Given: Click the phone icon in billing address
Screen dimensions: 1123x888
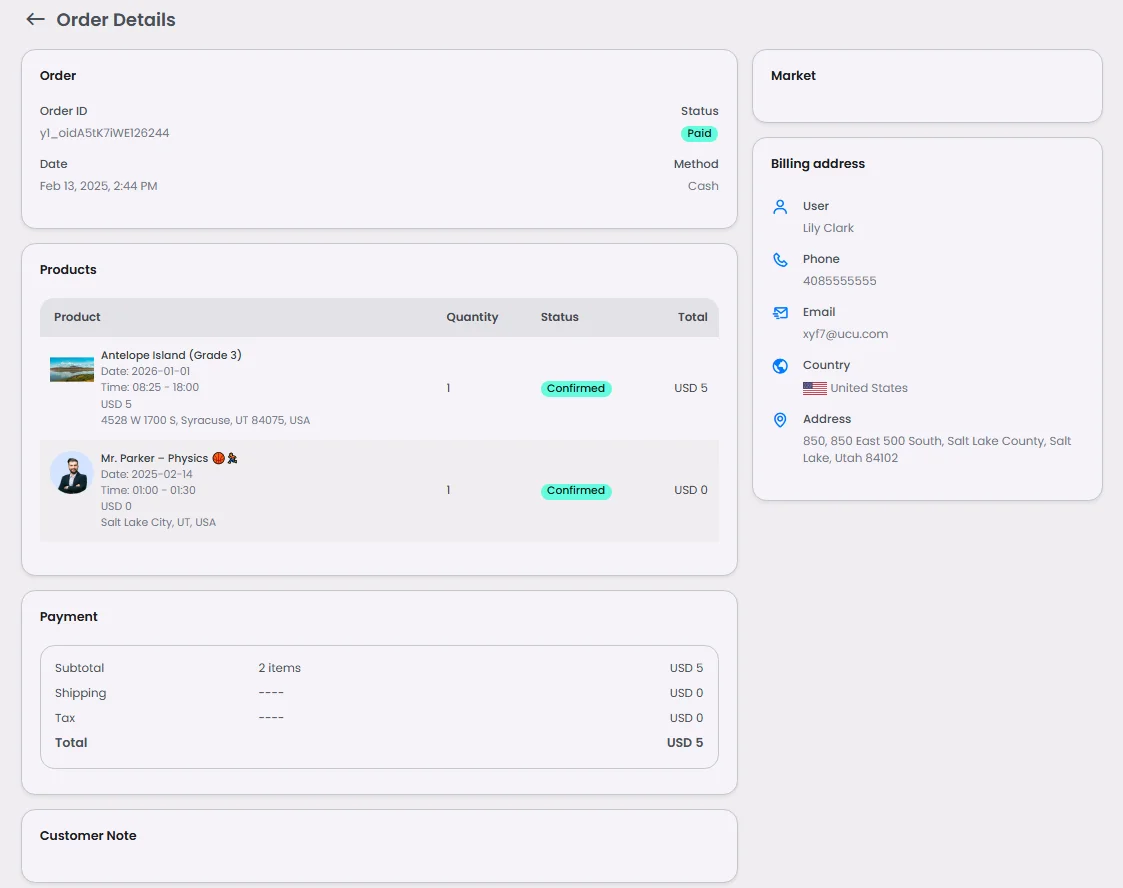Looking at the screenshot, I should pos(780,260).
